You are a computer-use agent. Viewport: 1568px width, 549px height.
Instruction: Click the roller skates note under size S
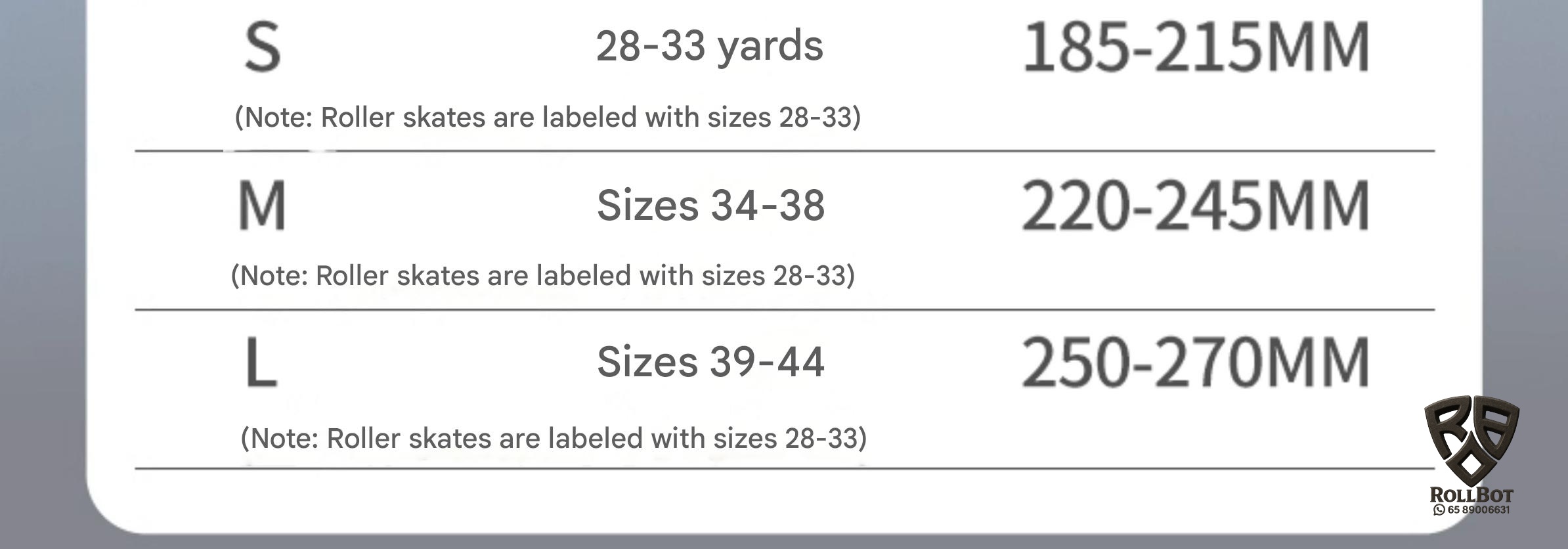click(x=548, y=118)
